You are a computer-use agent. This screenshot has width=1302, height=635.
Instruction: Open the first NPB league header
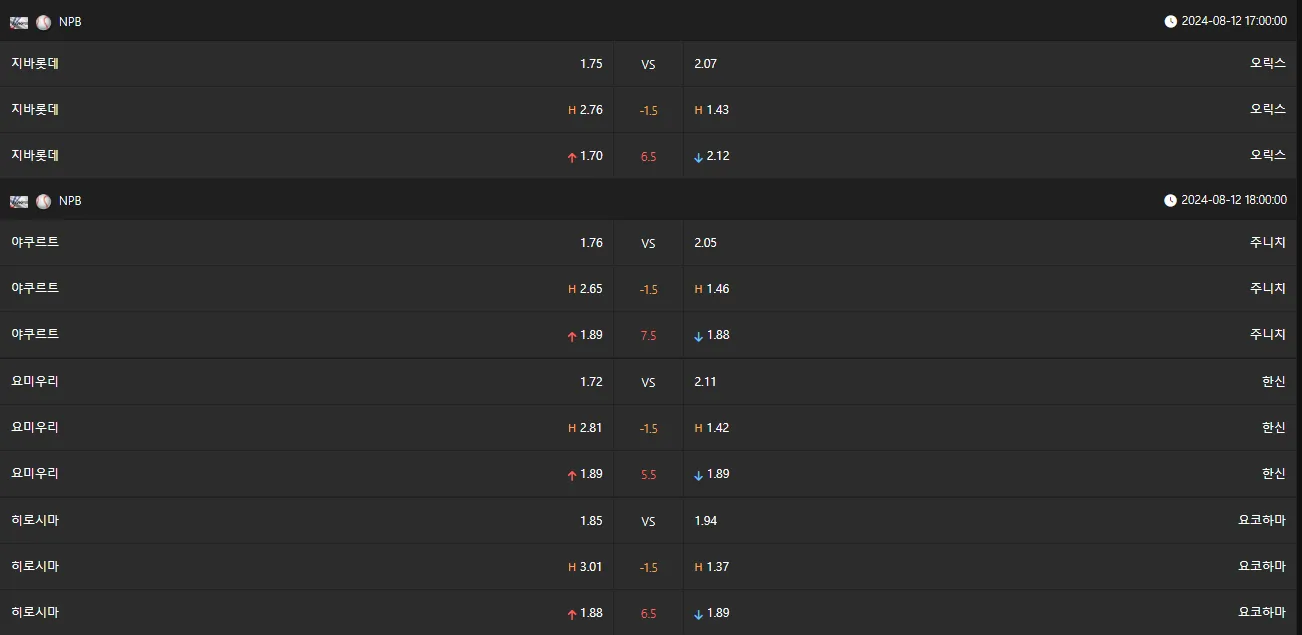pyautogui.click(x=651, y=21)
